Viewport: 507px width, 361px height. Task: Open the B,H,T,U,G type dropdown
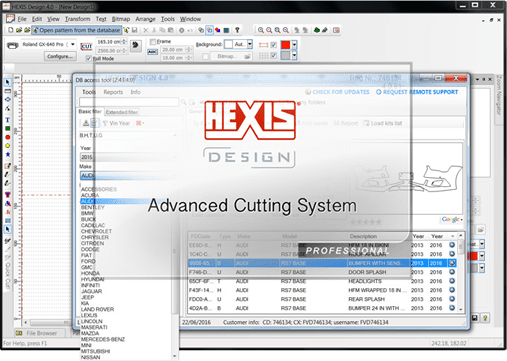(129, 135)
